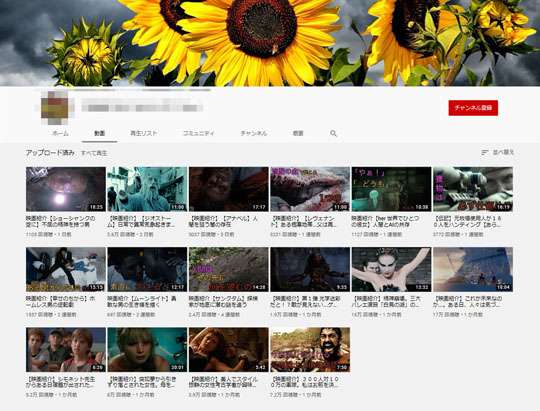Click the sunflower channel banner image
540x411 pixels.
[270, 43]
